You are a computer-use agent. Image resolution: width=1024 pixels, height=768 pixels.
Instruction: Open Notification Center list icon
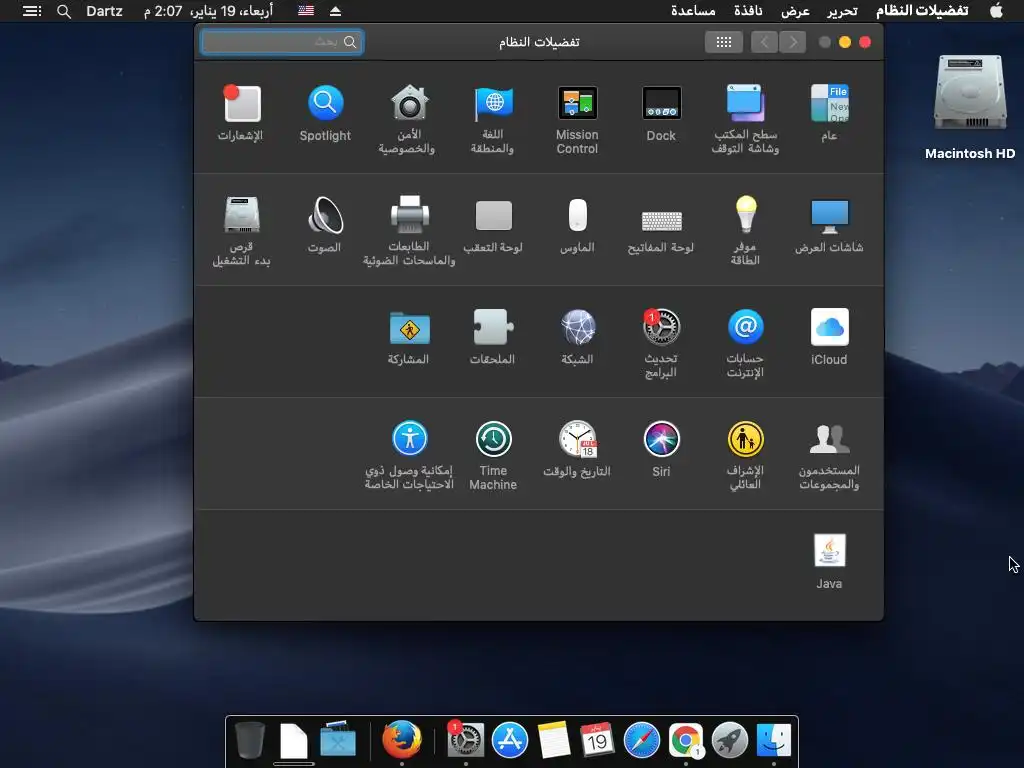click(x=32, y=11)
